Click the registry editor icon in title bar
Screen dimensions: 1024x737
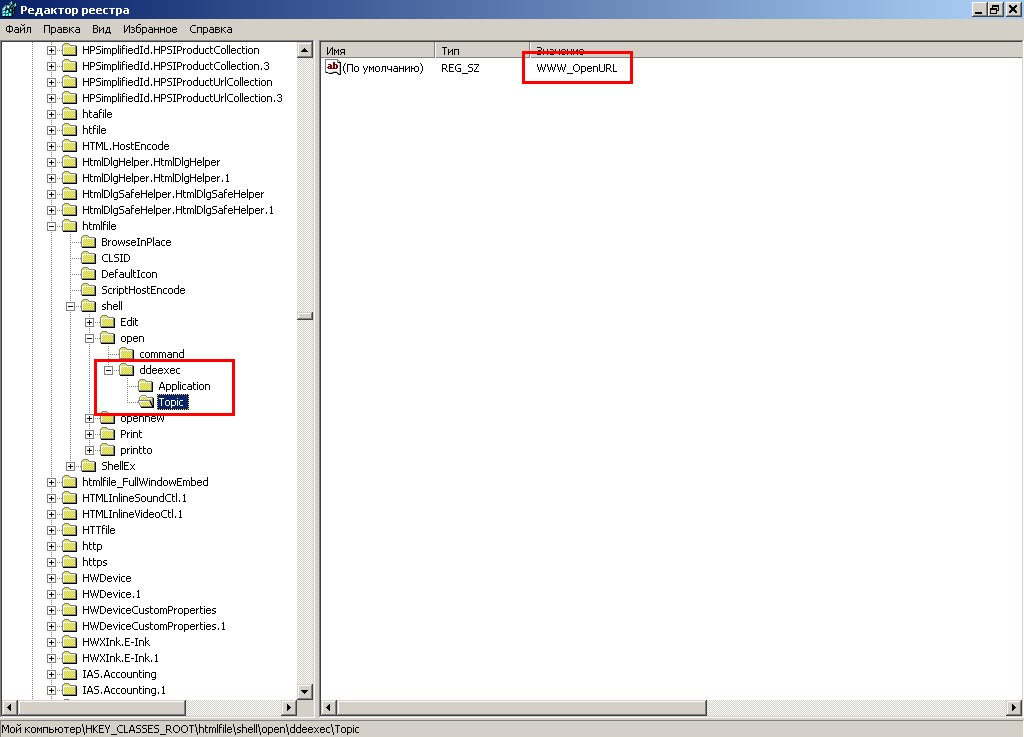[8, 10]
